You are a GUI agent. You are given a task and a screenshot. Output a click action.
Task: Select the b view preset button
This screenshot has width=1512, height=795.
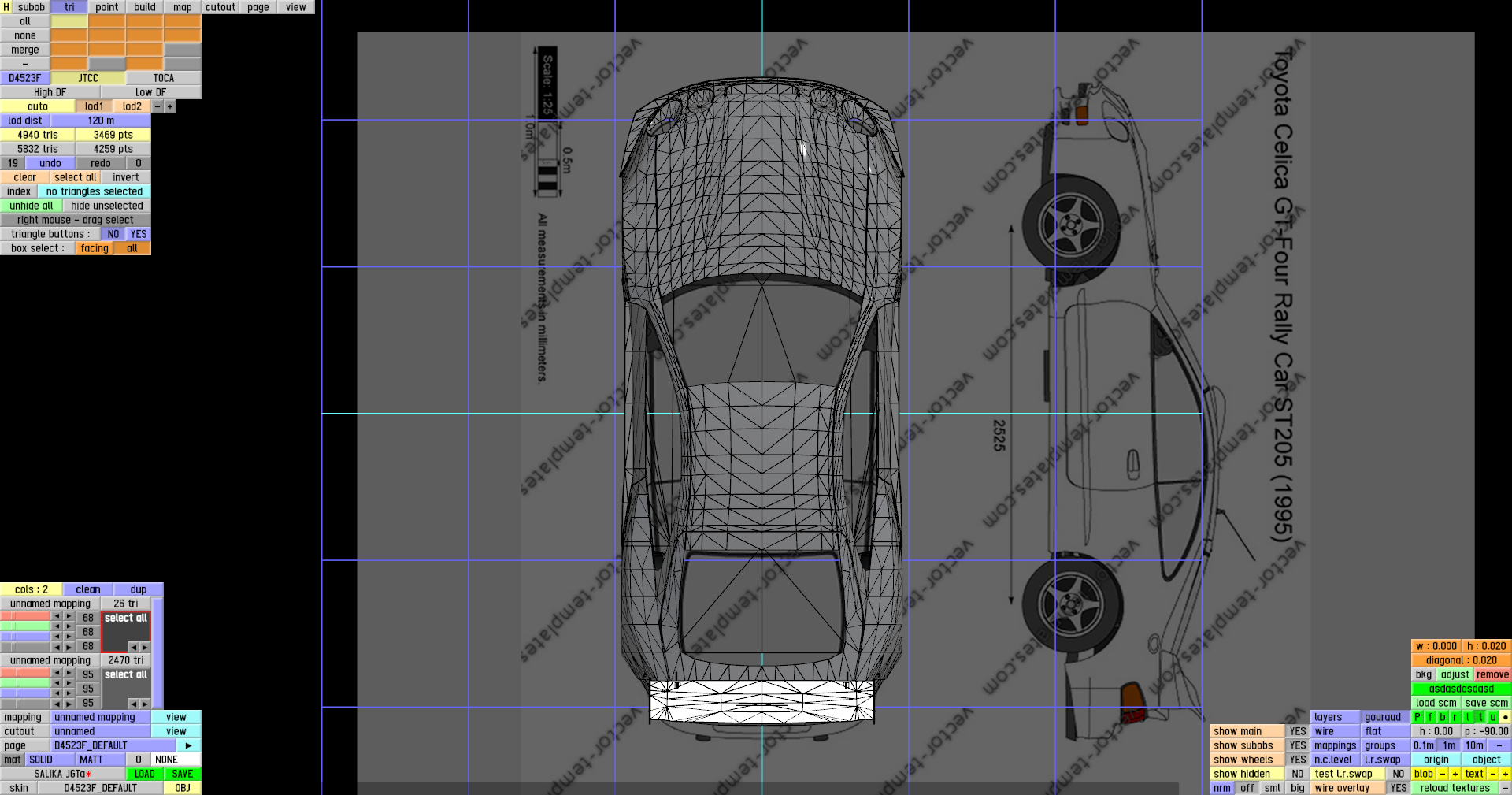(x=1443, y=717)
